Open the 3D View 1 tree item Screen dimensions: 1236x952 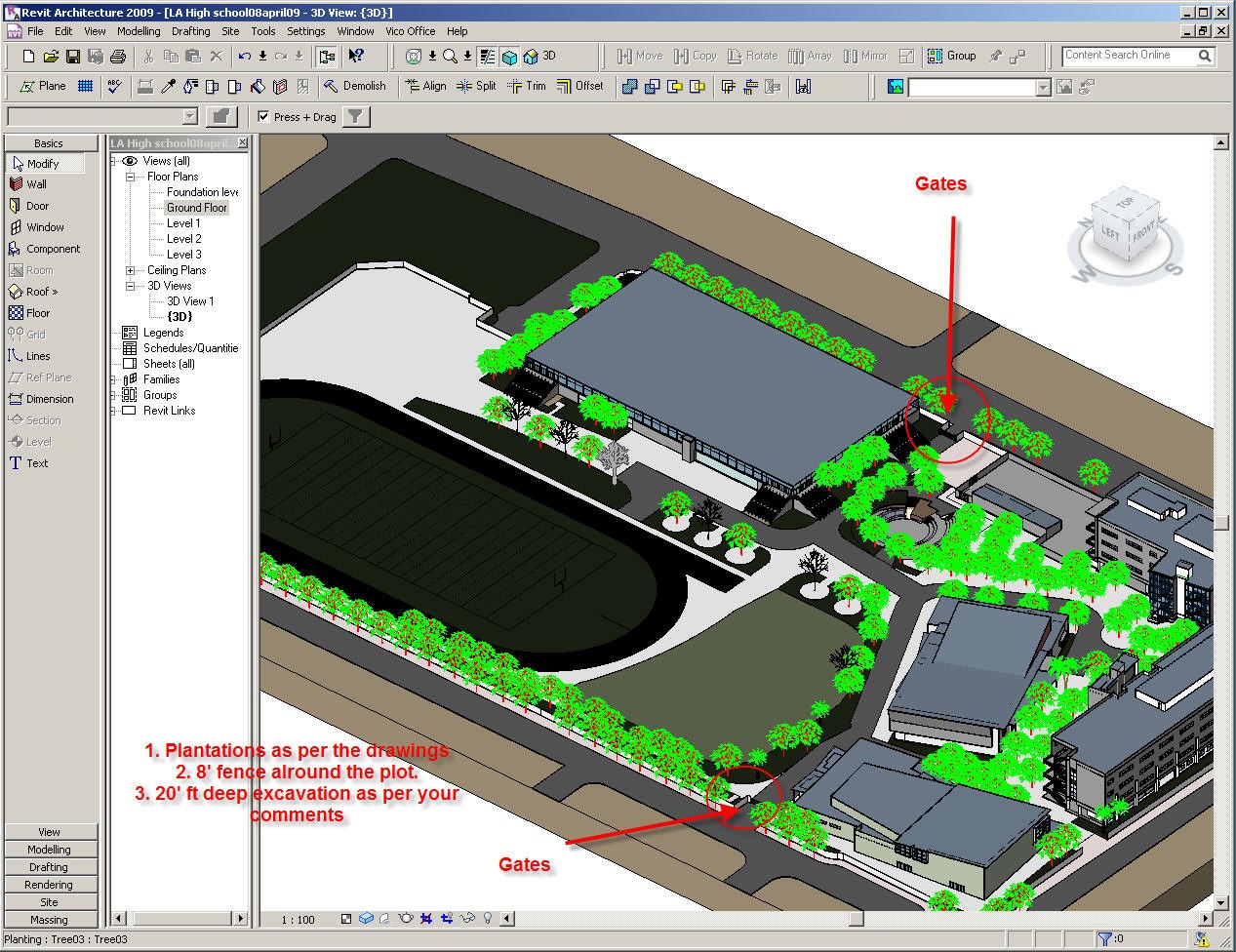190,301
